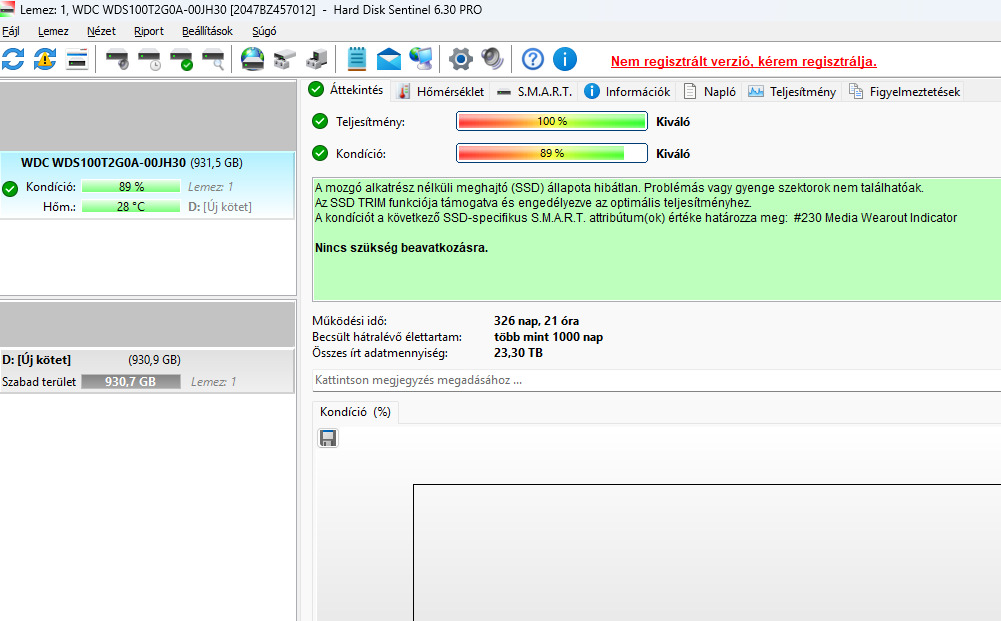Image resolution: width=1001 pixels, height=621 pixels.
Task: Click the globe over disk toolbar icon
Action: (253, 59)
